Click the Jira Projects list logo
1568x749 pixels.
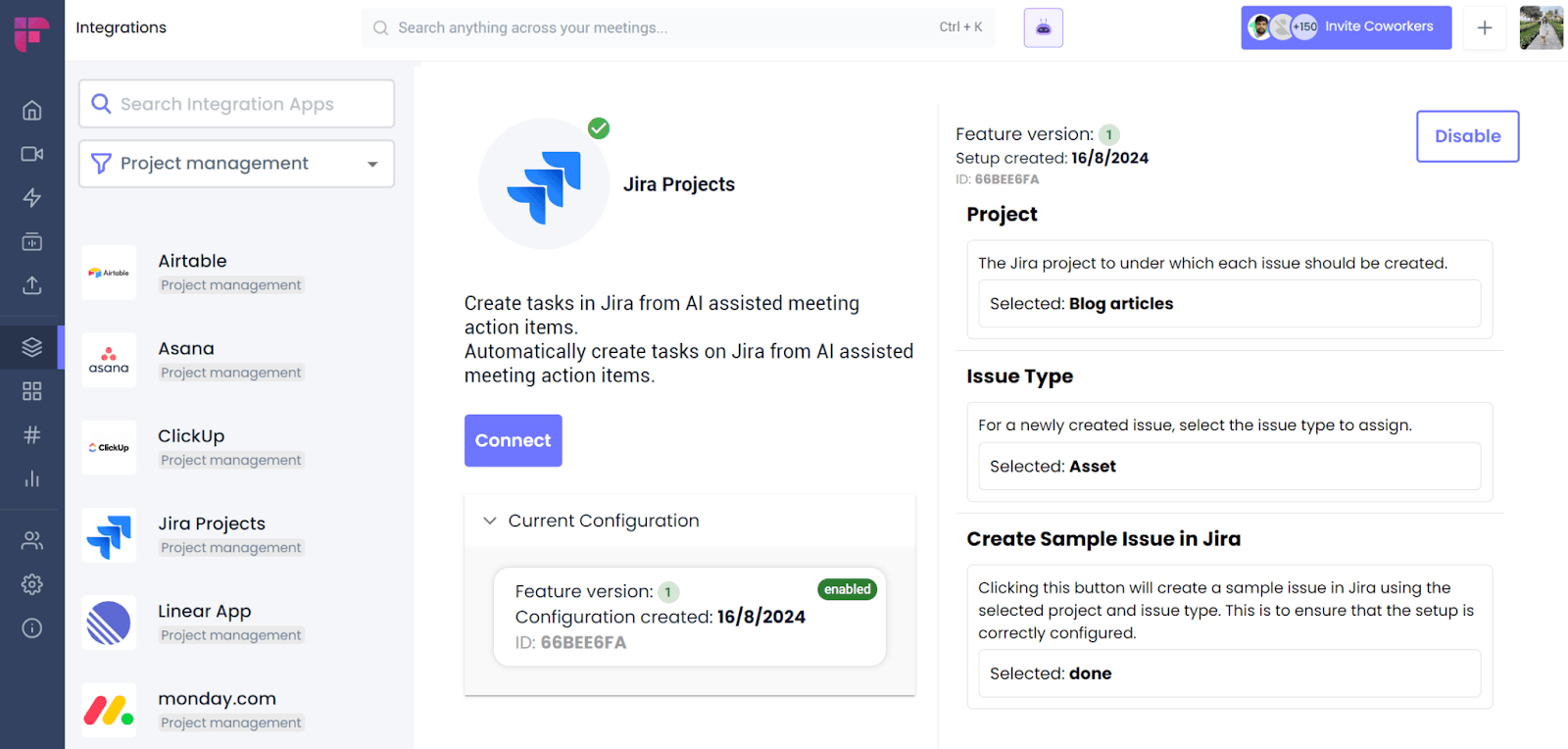click(x=109, y=535)
